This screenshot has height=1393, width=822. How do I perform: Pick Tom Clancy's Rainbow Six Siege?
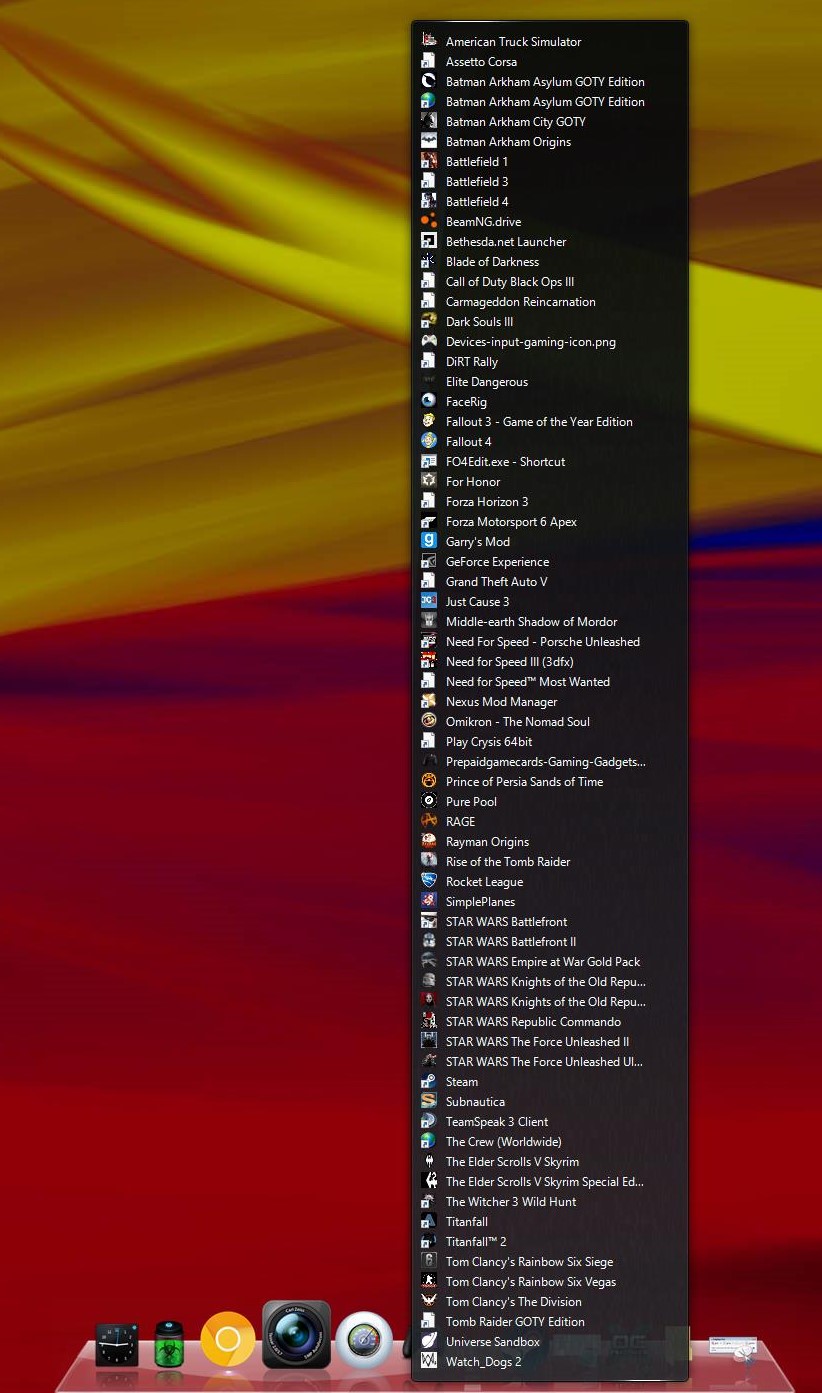point(529,1262)
